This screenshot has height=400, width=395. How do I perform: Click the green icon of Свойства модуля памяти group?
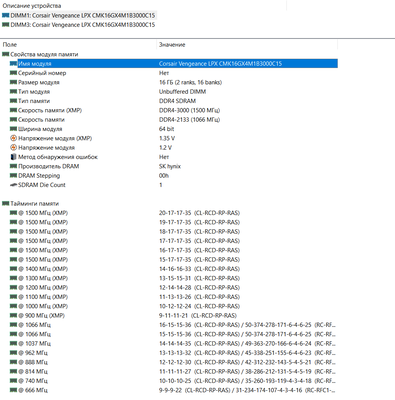[x=5, y=54]
